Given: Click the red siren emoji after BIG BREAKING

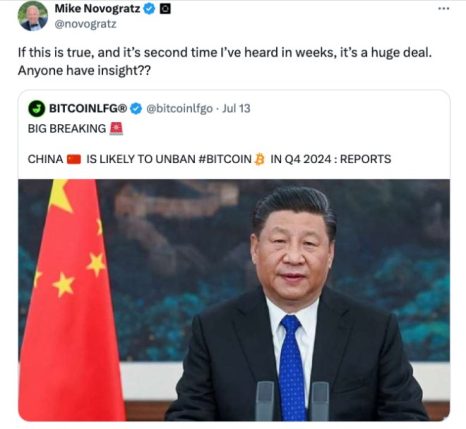Looking at the screenshot, I should tap(116, 128).
